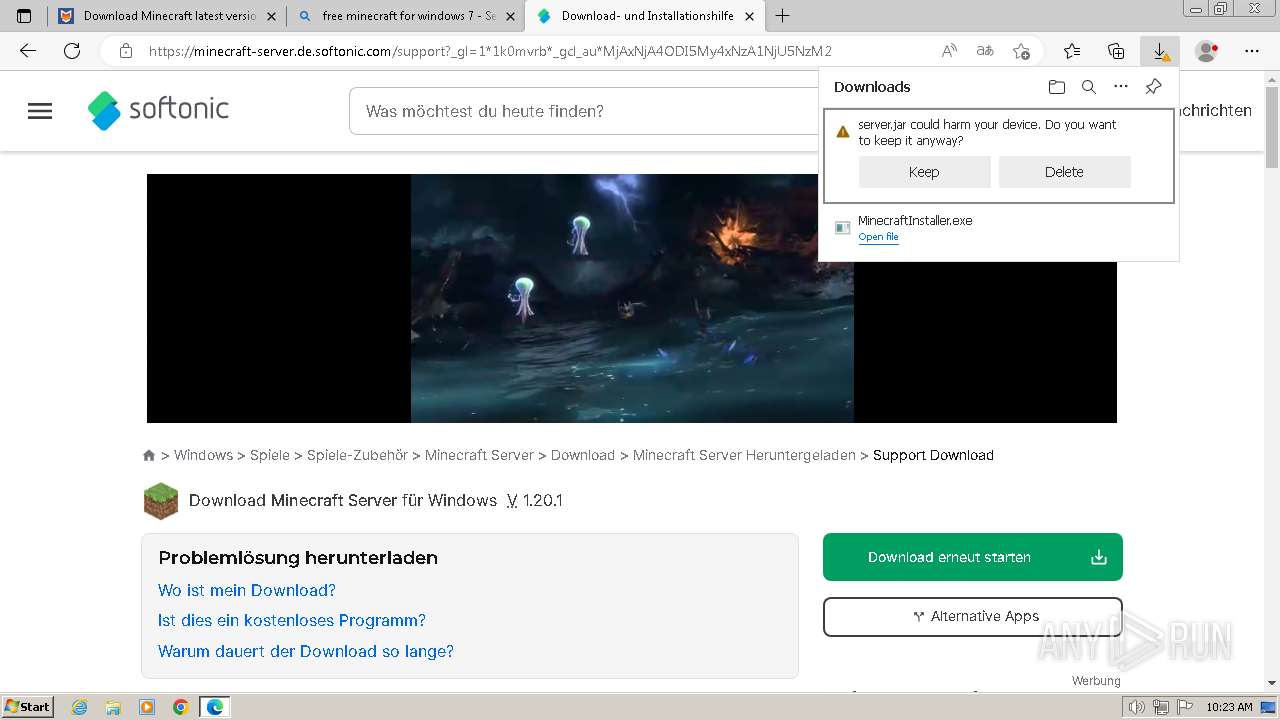Close the Download Minecraft latest version tab
The image size is (1280, 720).
point(271,16)
